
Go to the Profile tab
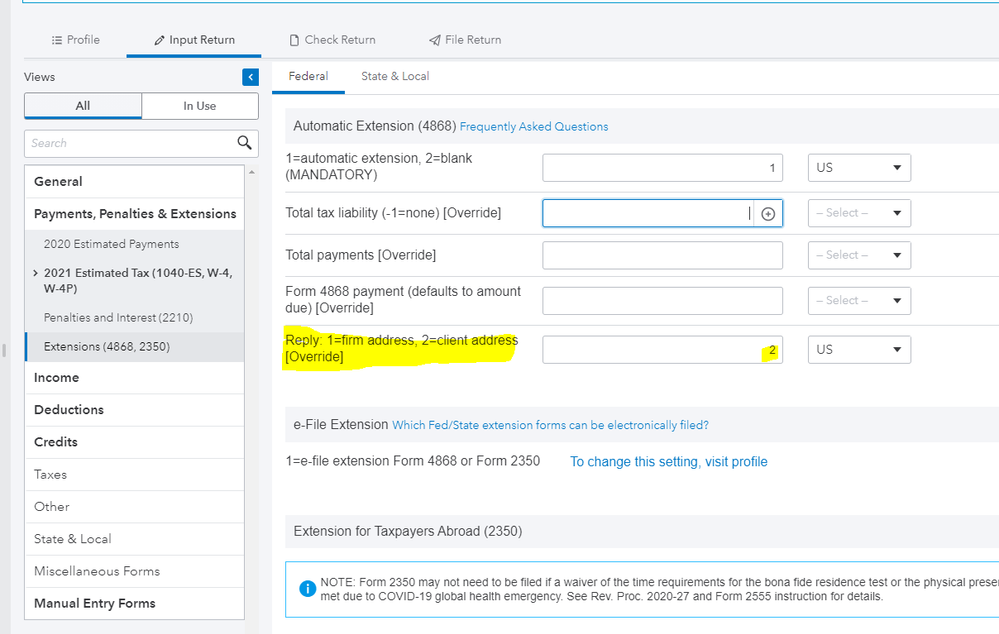coord(76,40)
